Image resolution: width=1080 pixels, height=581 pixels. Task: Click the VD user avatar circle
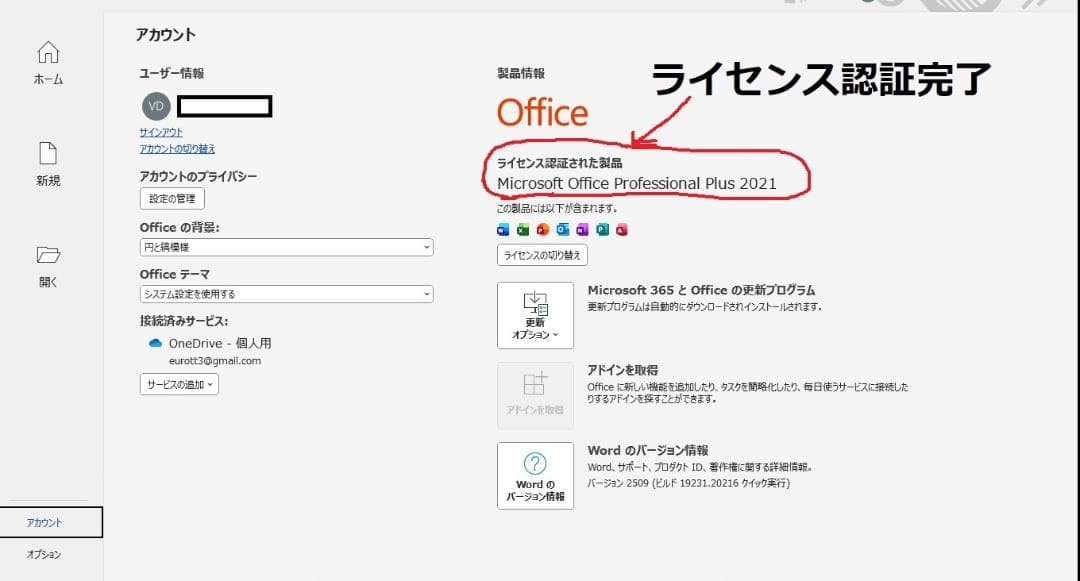[155, 106]
